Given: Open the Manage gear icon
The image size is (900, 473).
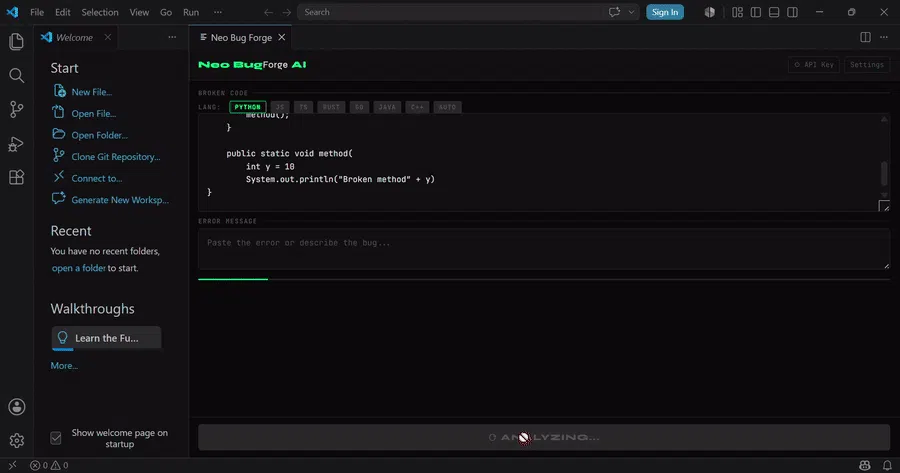Looking at the screenshot, I should tap(17, 440).
